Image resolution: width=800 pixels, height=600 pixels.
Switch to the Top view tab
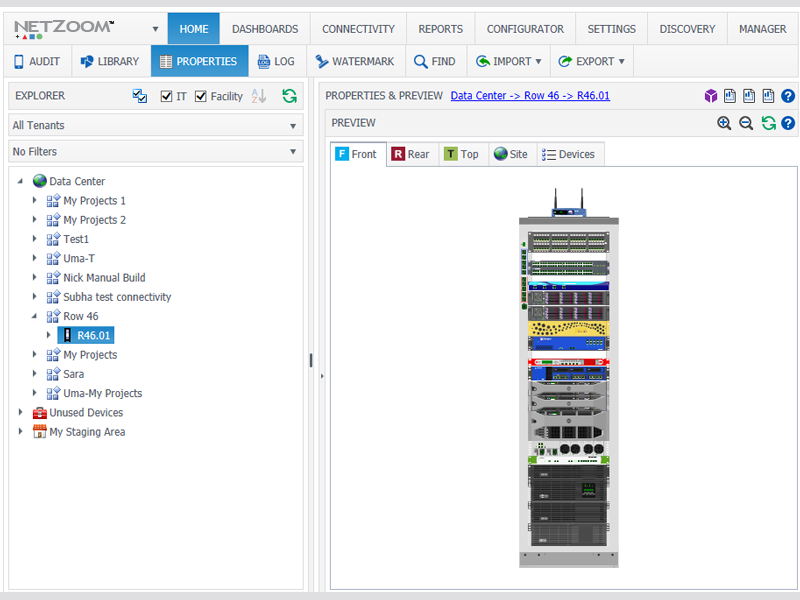[x=462, y=154]
